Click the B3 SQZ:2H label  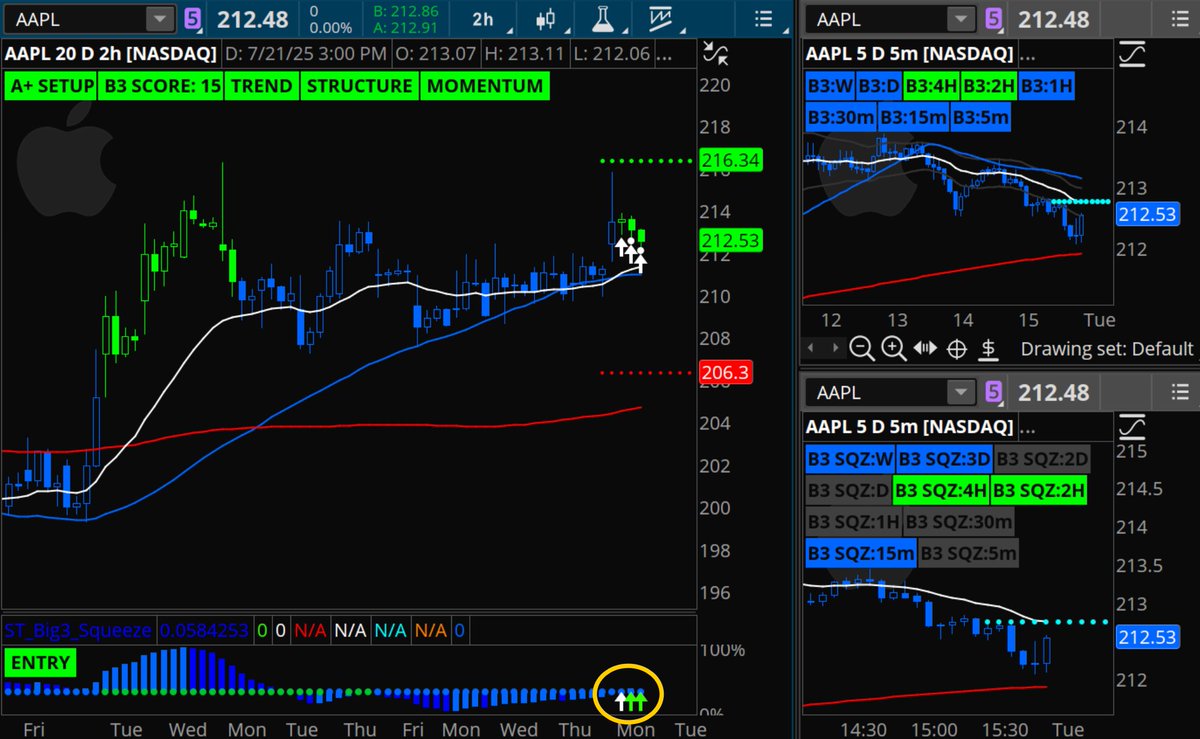[1038, 491]
